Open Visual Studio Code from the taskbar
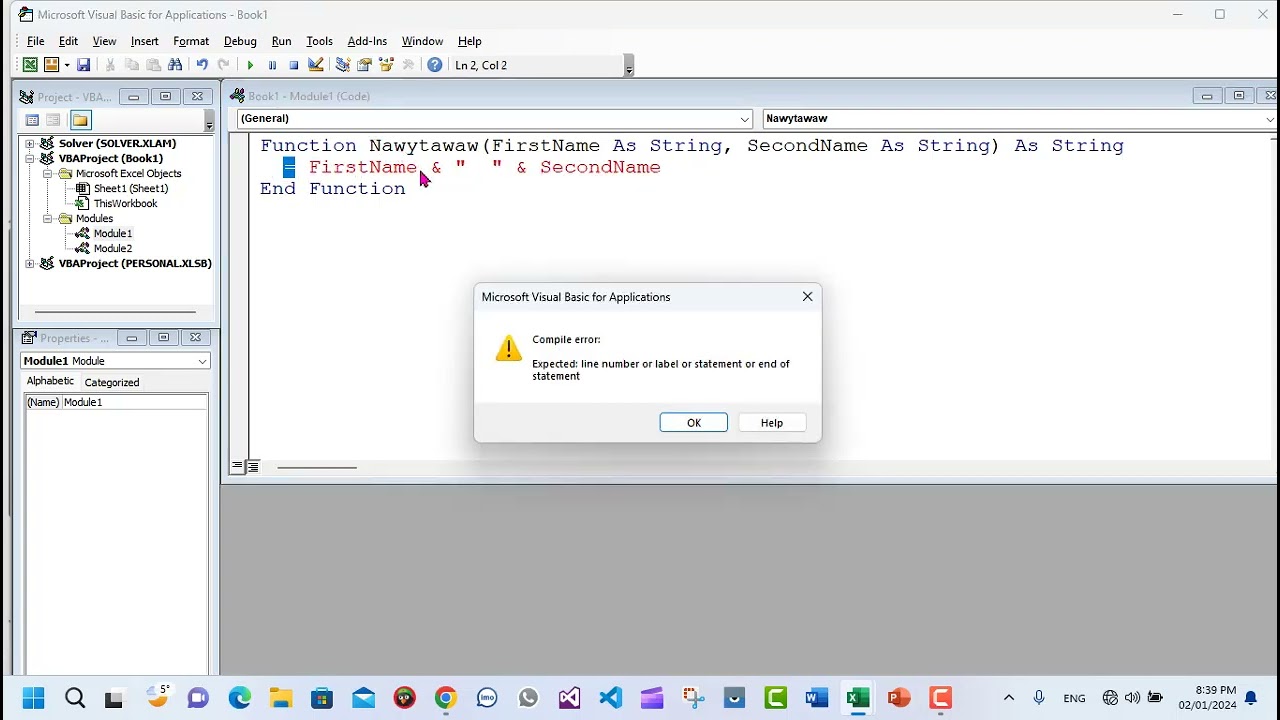The image size is (1280, 720). tap(611, 698)
